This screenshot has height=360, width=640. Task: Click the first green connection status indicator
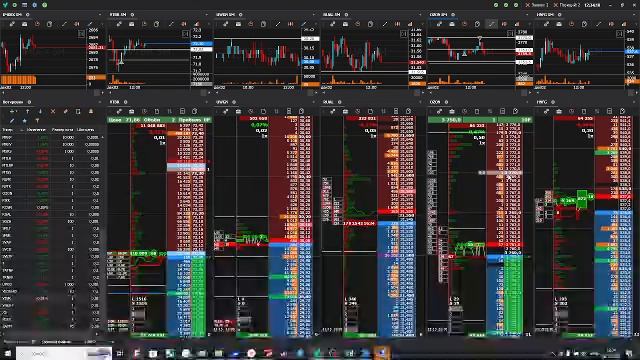click(496, 5)
